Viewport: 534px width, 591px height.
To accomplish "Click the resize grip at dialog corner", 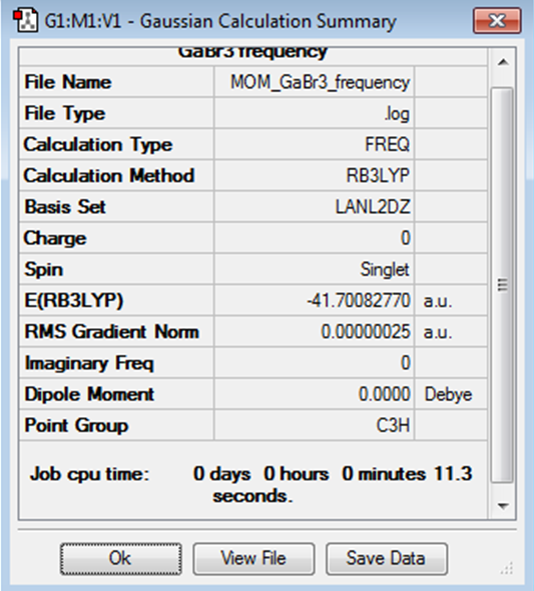I will [x=507, y=568].
